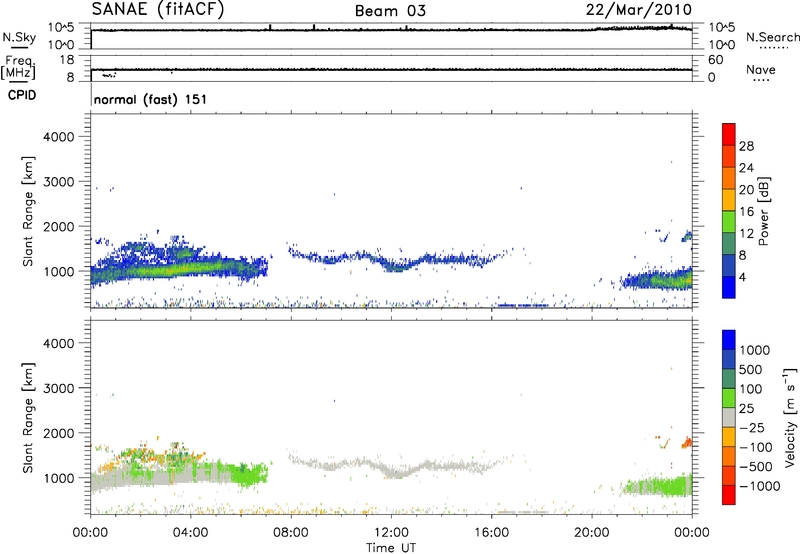This screenshot has width=800, height=554.
Task: Click the 2000 tick on the velocity panel
Action: pos(58,433)
